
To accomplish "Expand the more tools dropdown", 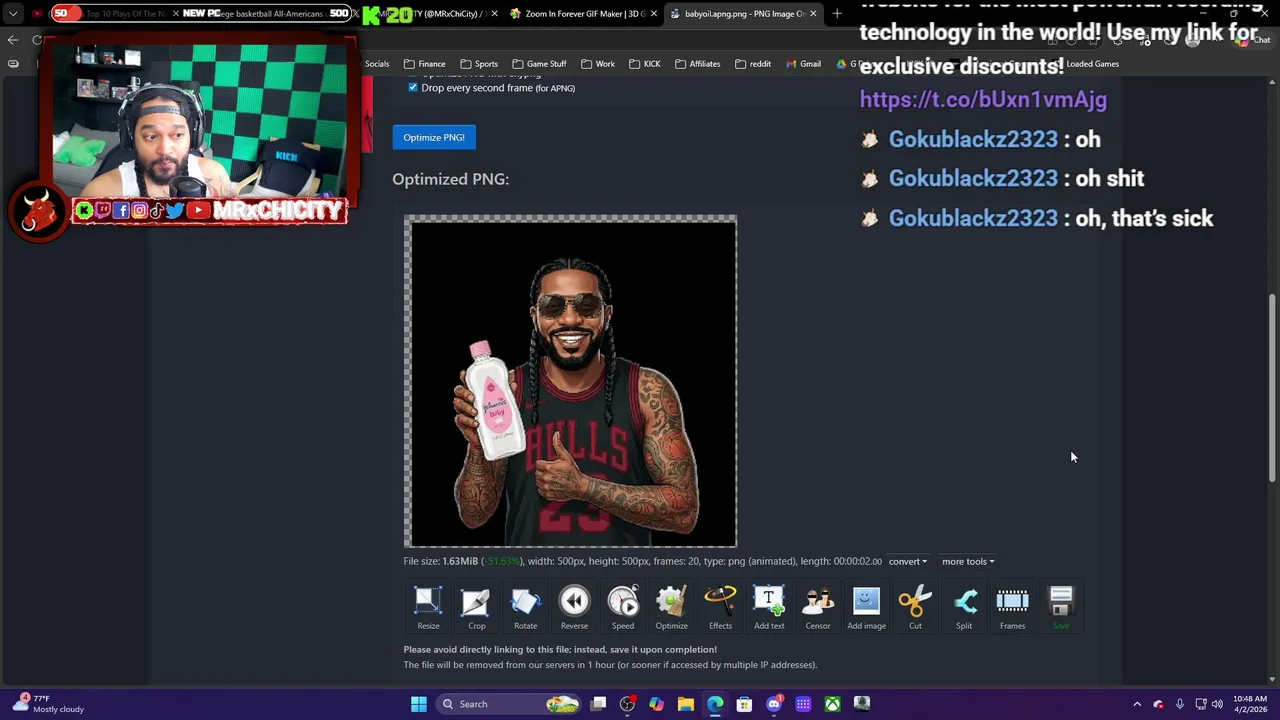I will click(x=967, y=562).
